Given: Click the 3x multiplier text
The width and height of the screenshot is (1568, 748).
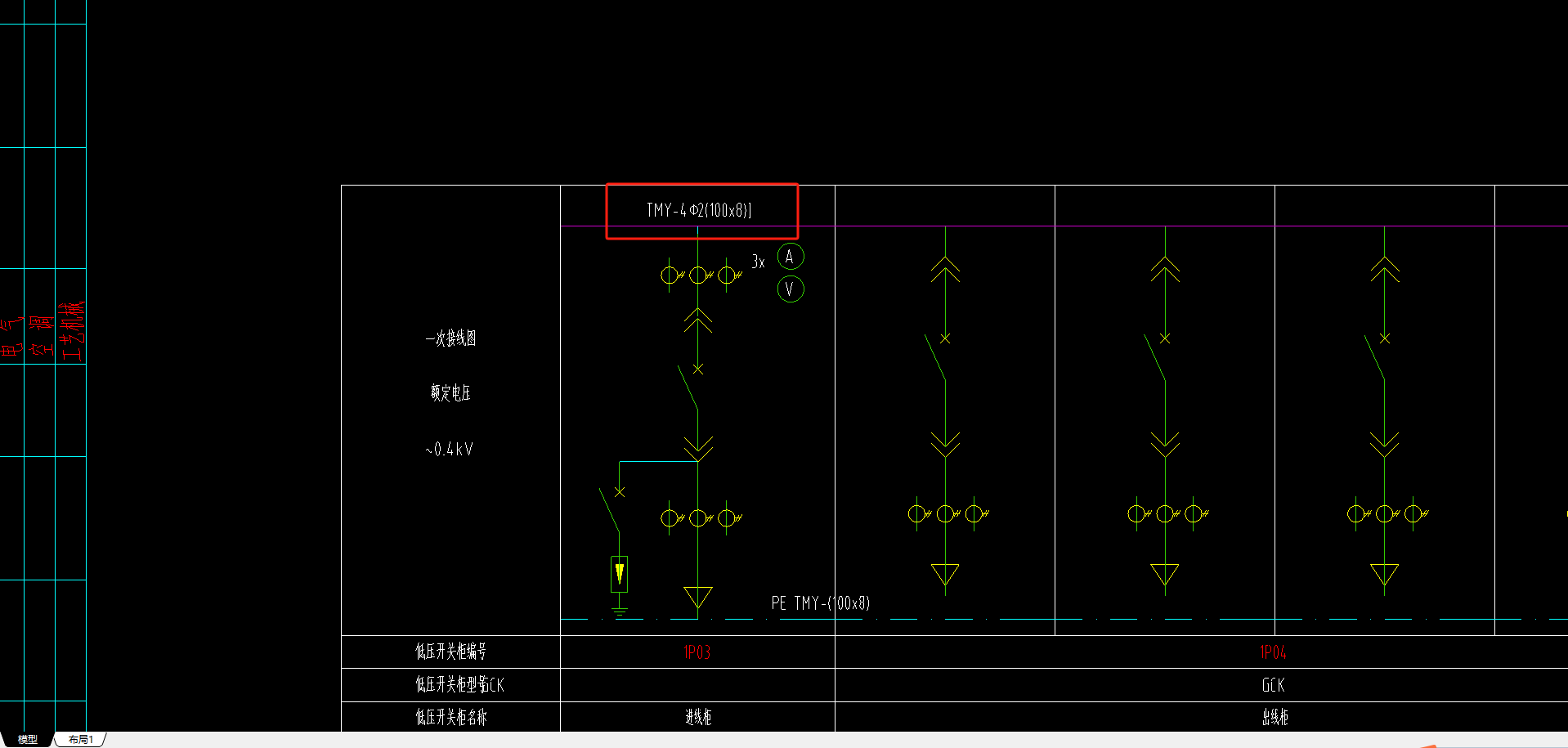Looking at the screenshot, I should coord(758,262).
